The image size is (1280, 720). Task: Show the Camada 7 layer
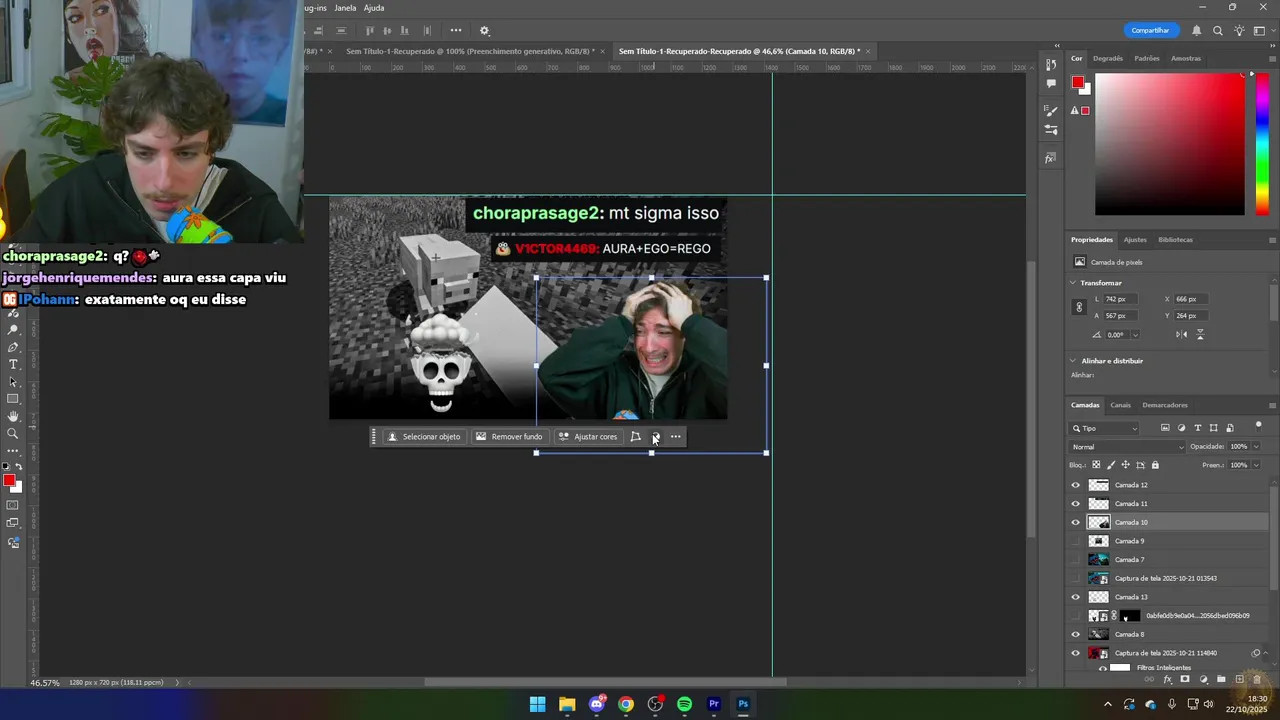1076,560
